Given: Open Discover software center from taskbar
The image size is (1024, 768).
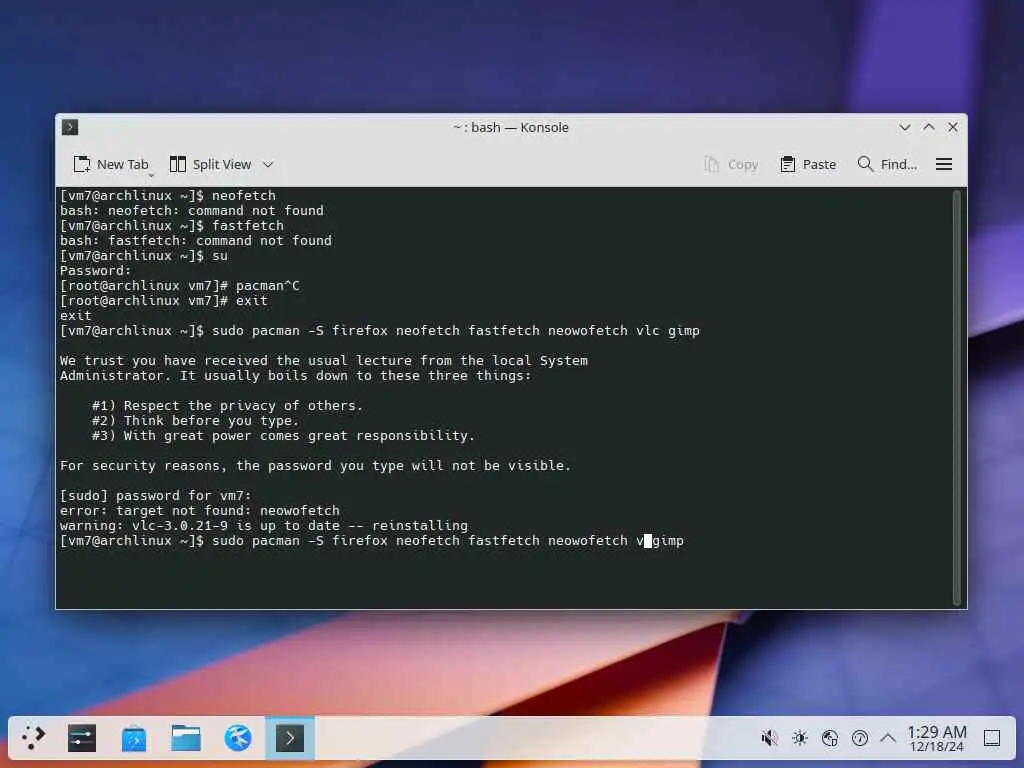Looking at the screenshot, I should pyautogui.click(x=134, y=738).
